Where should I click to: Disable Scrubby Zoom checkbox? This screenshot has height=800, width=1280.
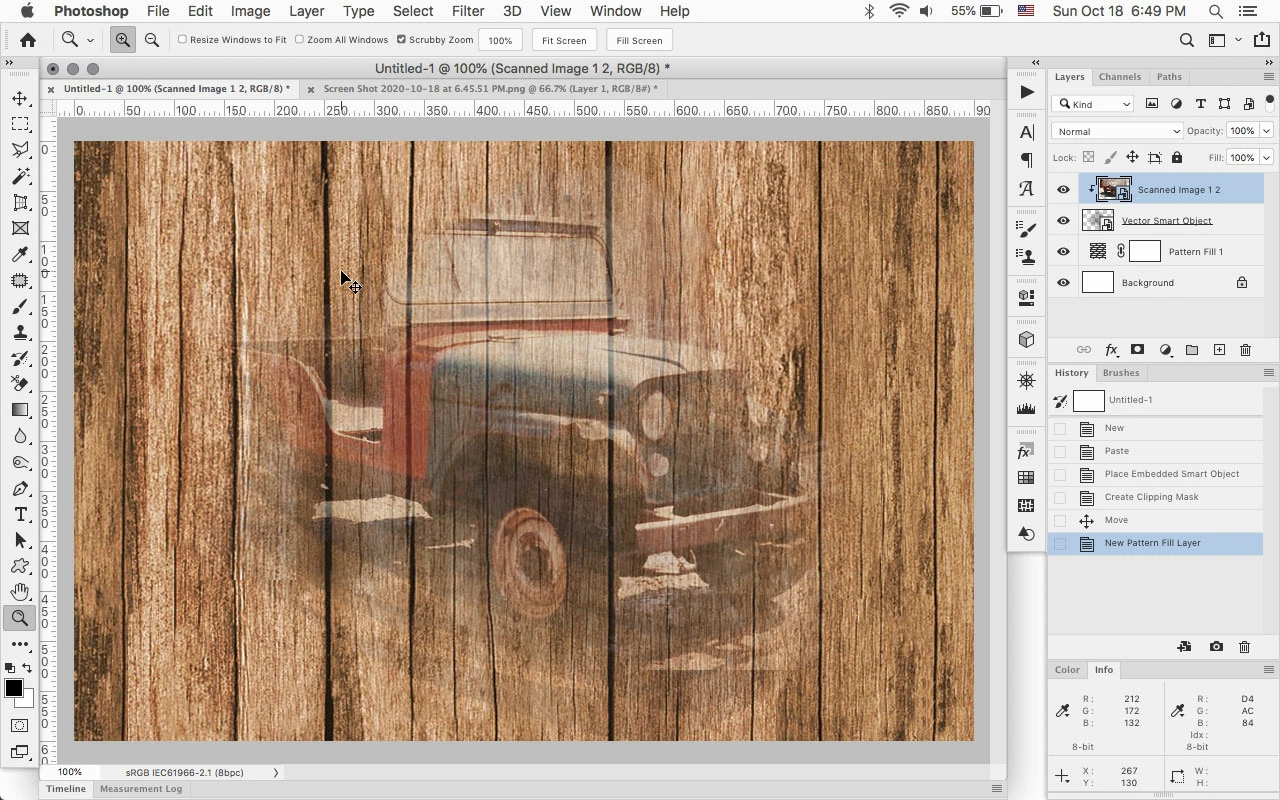coord(401,40)
